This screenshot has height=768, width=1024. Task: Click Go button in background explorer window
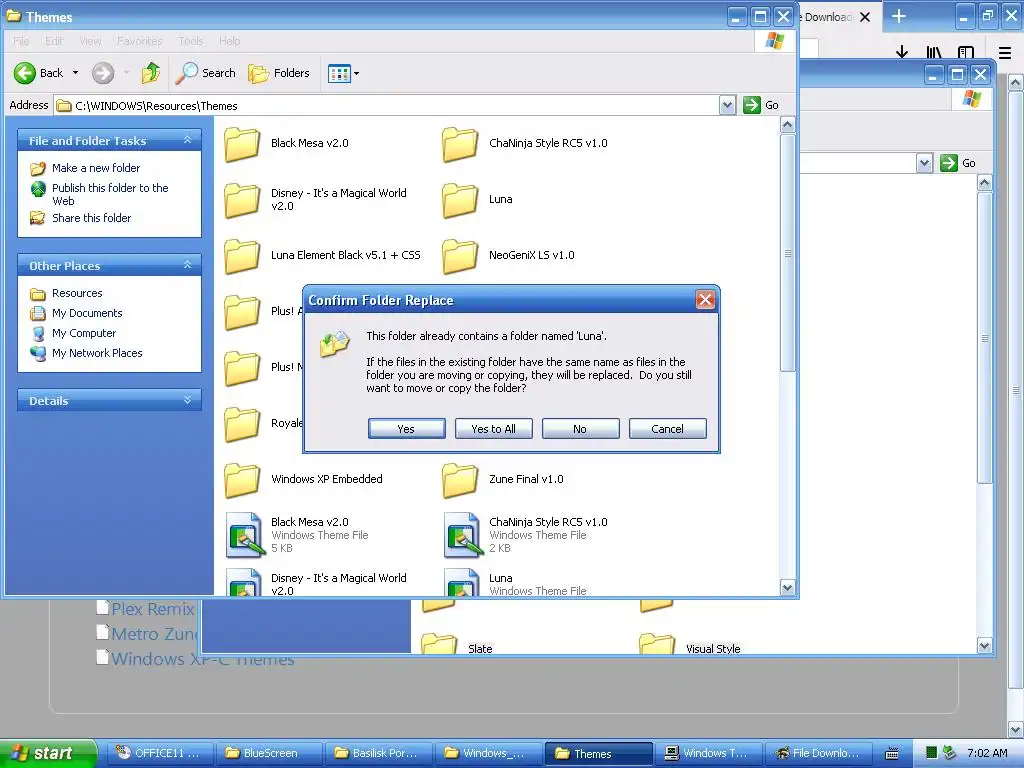point(958,163)
